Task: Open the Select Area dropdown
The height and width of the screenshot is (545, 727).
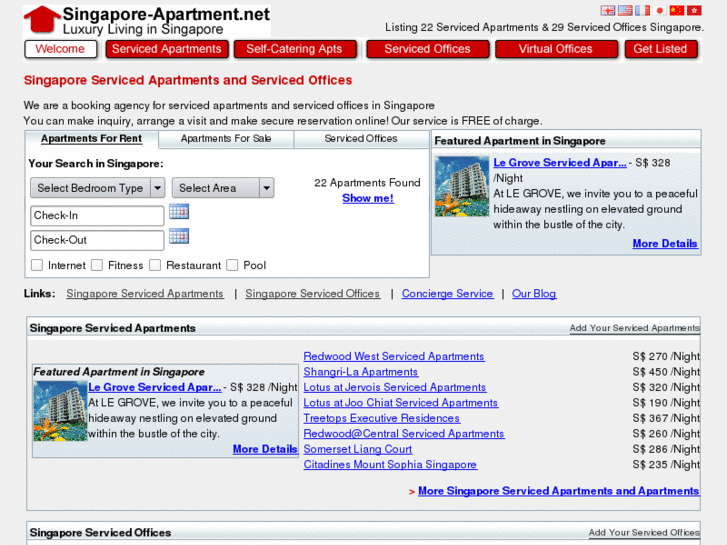Action: (x=222, y=188)
